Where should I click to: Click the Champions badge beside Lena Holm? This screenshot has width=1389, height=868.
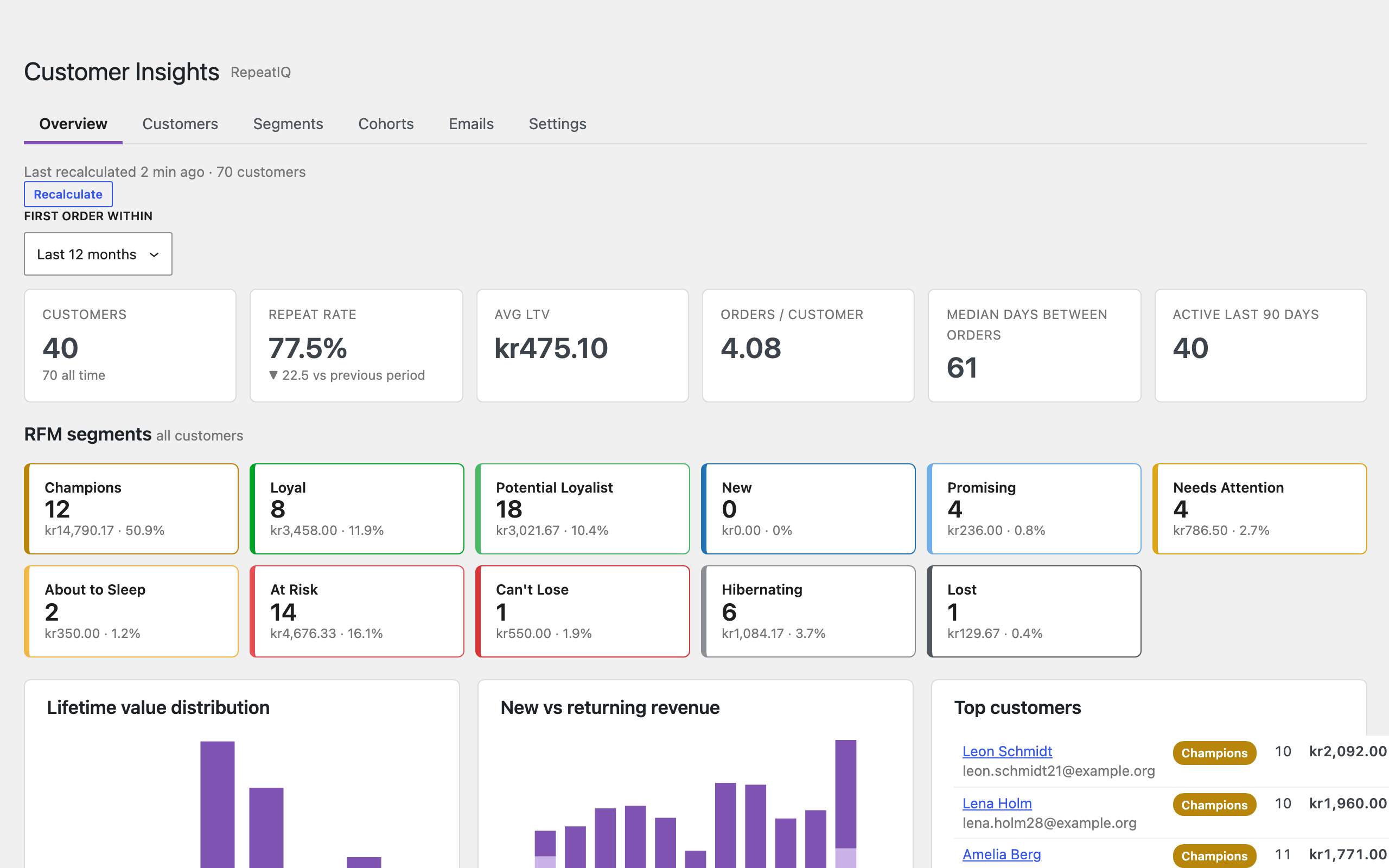1214,805
